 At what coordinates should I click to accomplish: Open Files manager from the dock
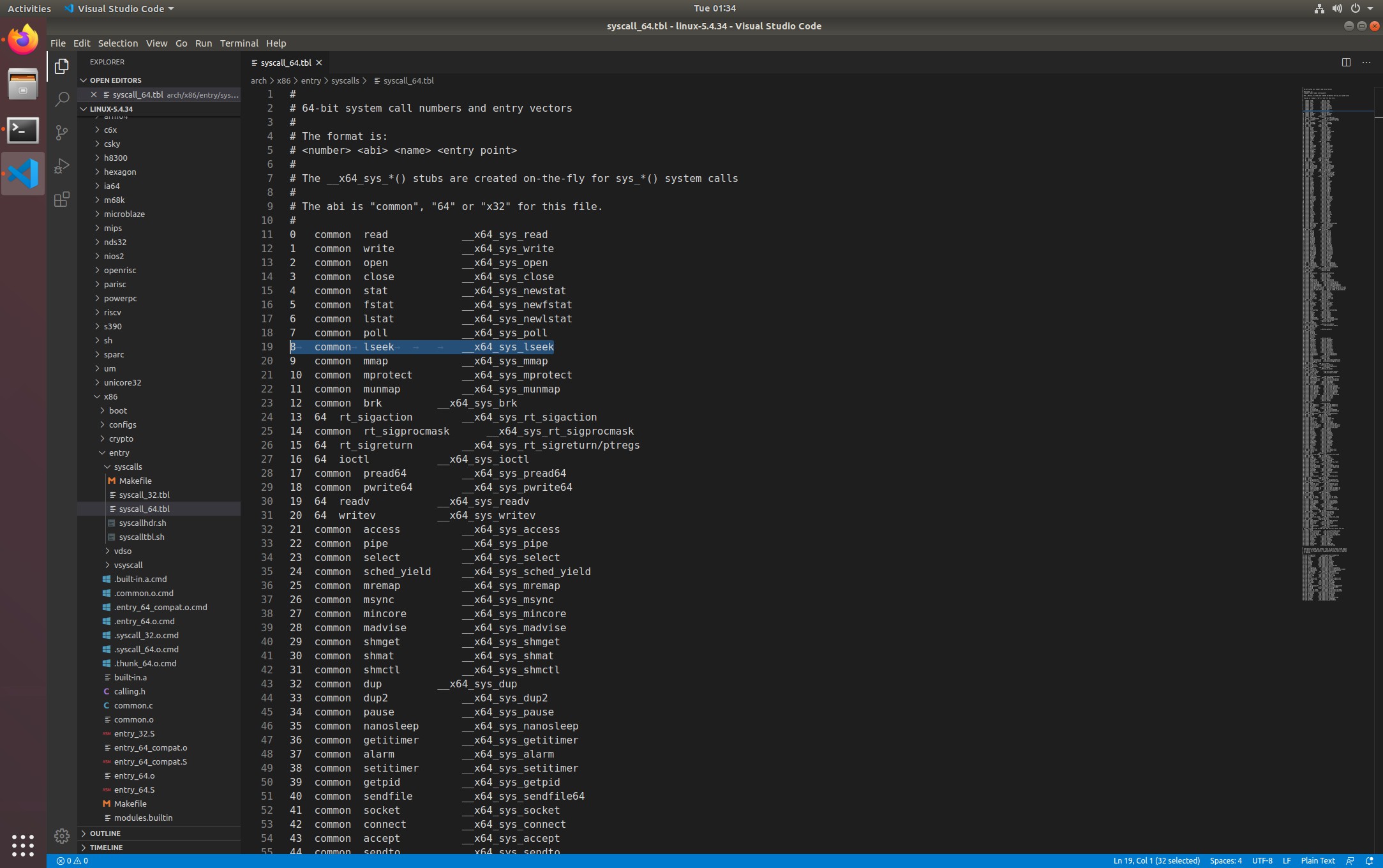click(23, 84)
